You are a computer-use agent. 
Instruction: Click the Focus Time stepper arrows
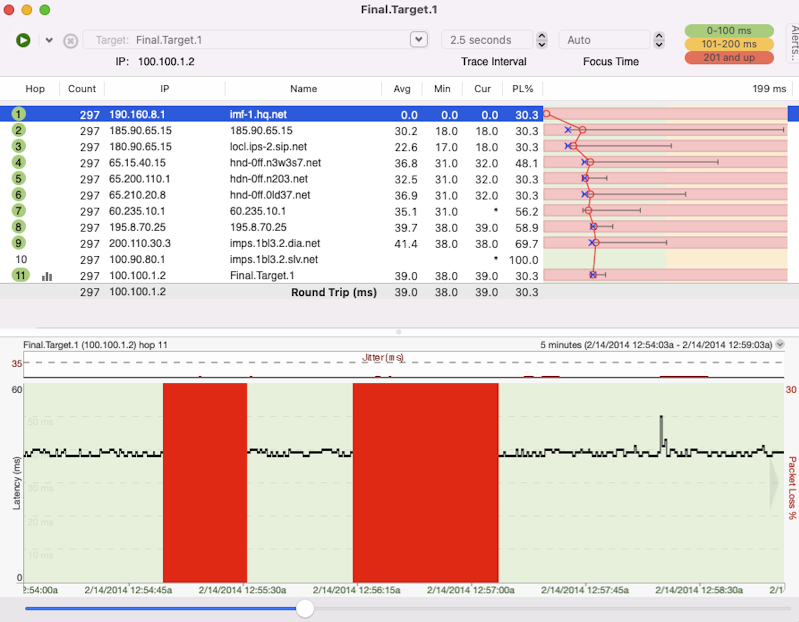point(659,40)
